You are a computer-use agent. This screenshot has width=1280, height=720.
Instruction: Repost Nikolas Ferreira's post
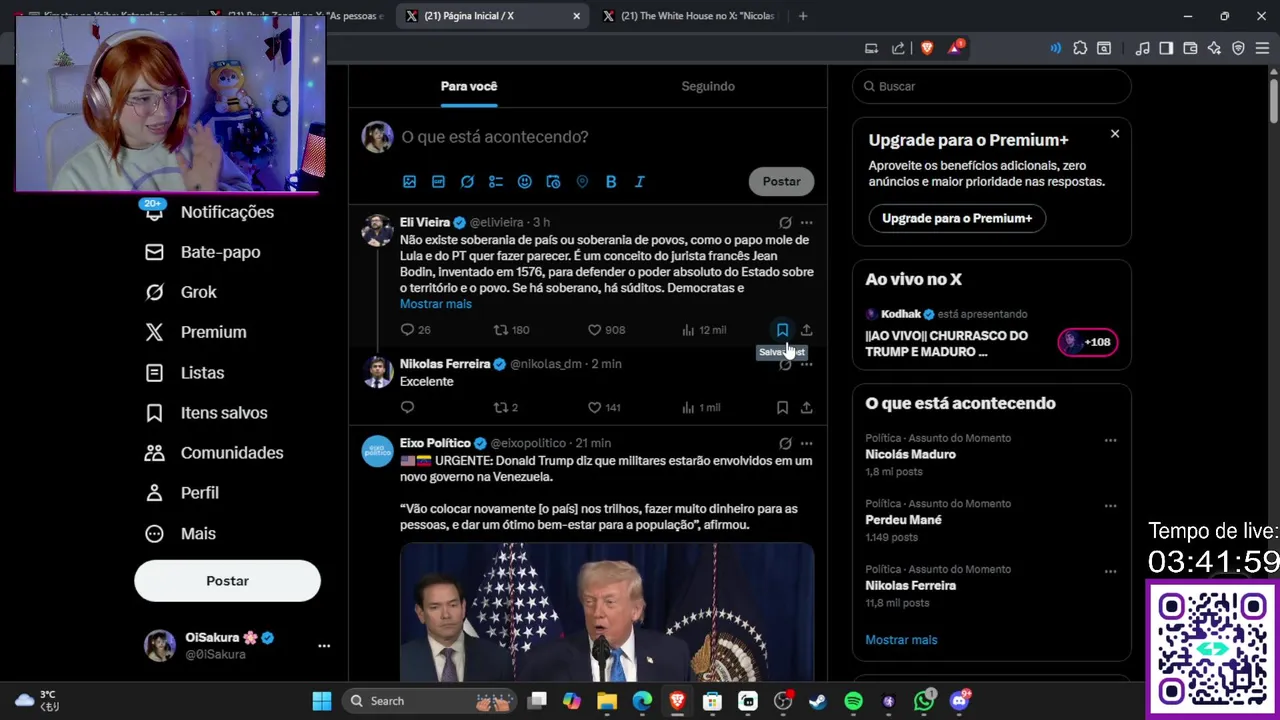[502, 408]
